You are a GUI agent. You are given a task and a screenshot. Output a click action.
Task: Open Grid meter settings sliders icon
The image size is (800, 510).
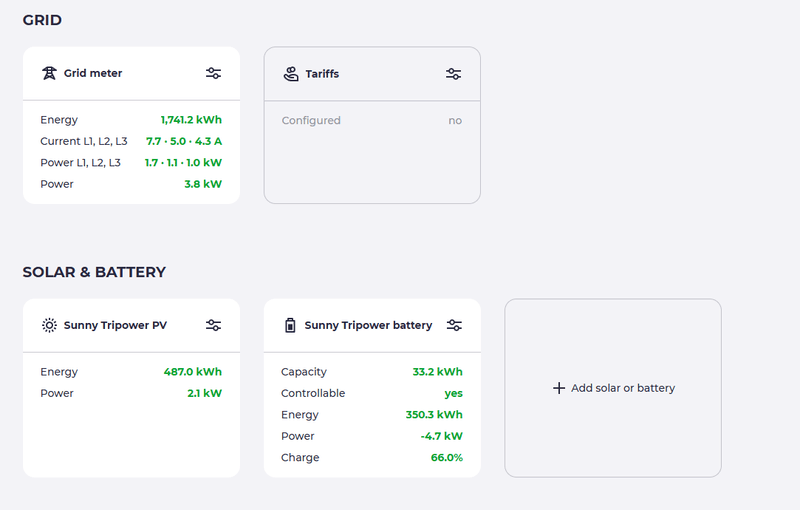pyautogui.click(x=213, y=73)
